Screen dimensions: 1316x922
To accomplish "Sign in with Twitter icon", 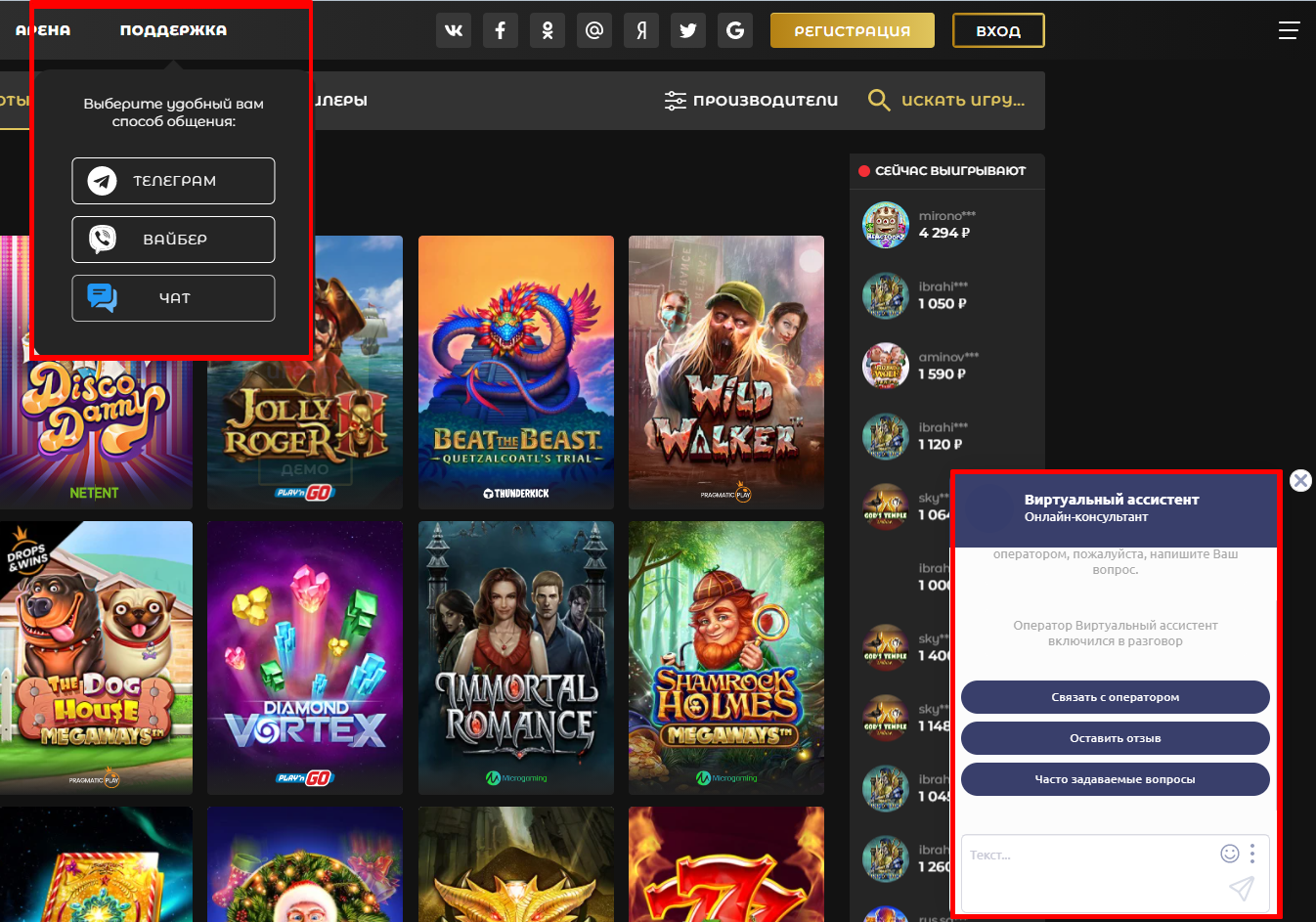I will [x=688, y=30].
